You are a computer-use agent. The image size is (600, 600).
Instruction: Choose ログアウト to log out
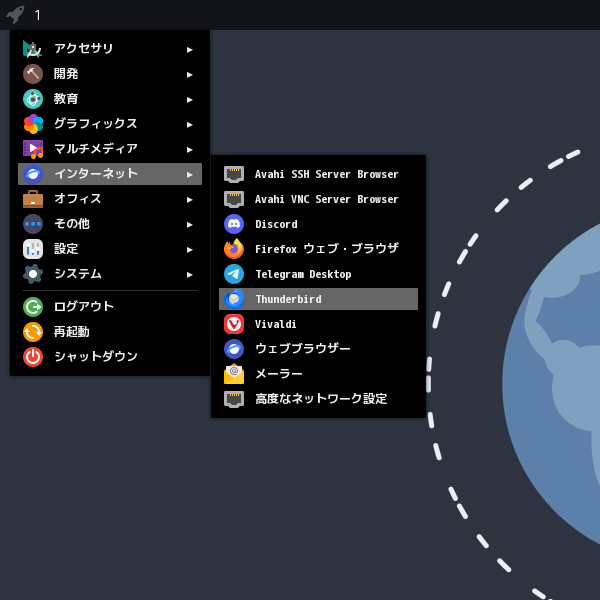pos(110,307)
